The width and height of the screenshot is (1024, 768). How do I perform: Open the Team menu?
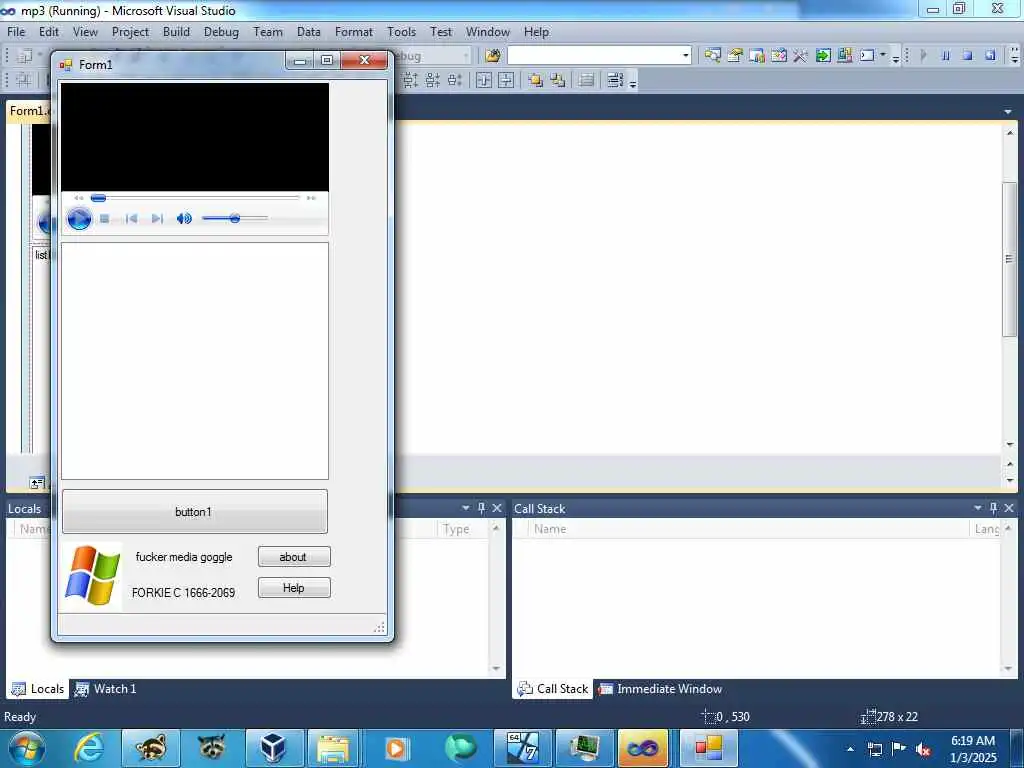(268, 31)
